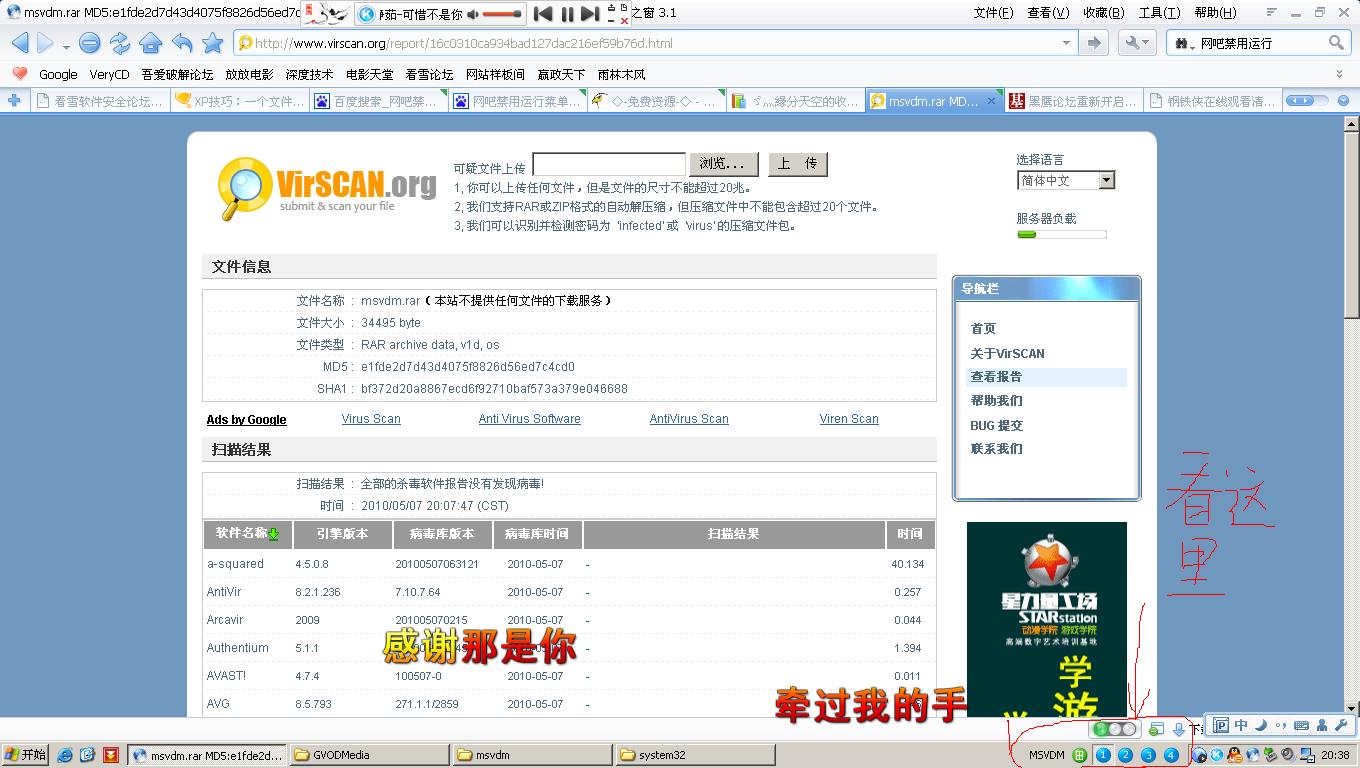Open 查看报告 navigation link
The width and height of the screenshot is (1360, 768).
click(996, 377)
